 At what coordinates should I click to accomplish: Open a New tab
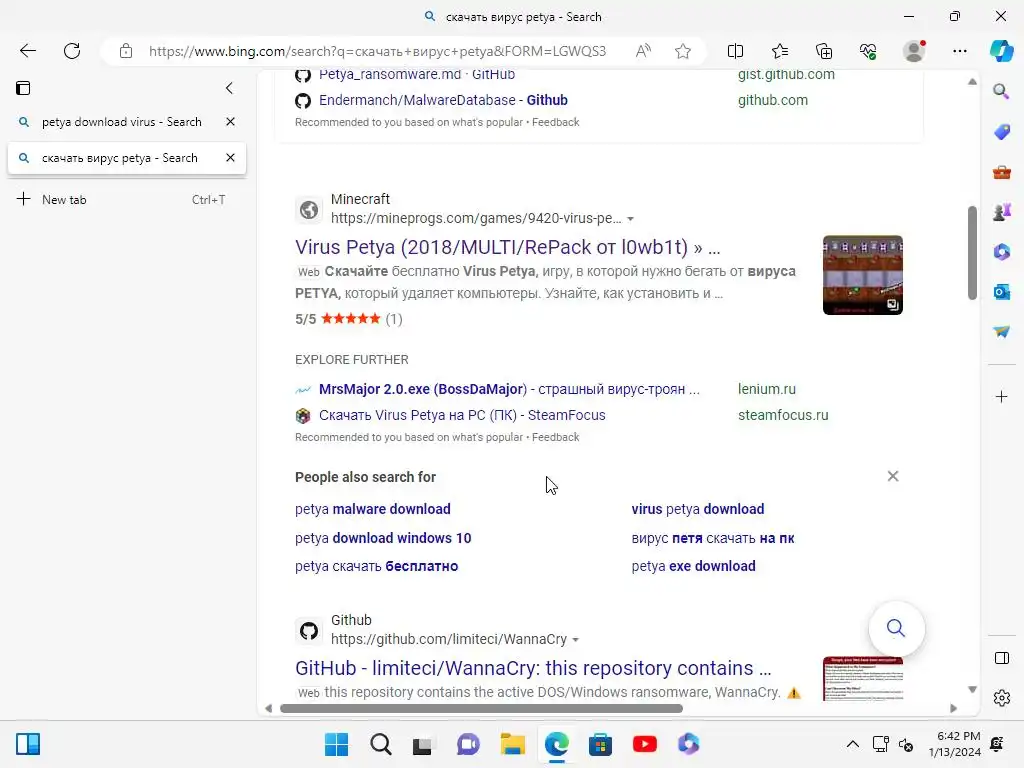coord(121,199)
